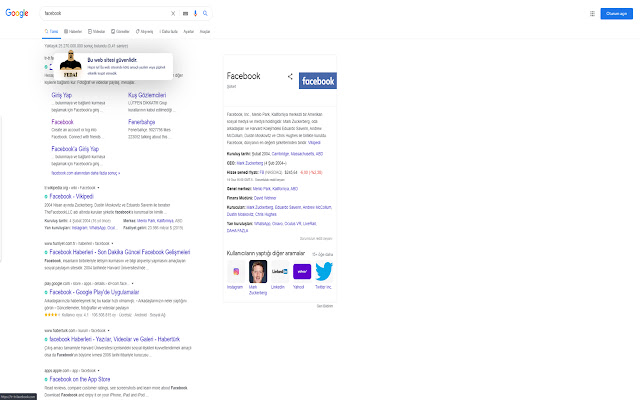This screenshot has width=640, height=400.
Task: Open Facebook on the App Store result
Action: 80,380
